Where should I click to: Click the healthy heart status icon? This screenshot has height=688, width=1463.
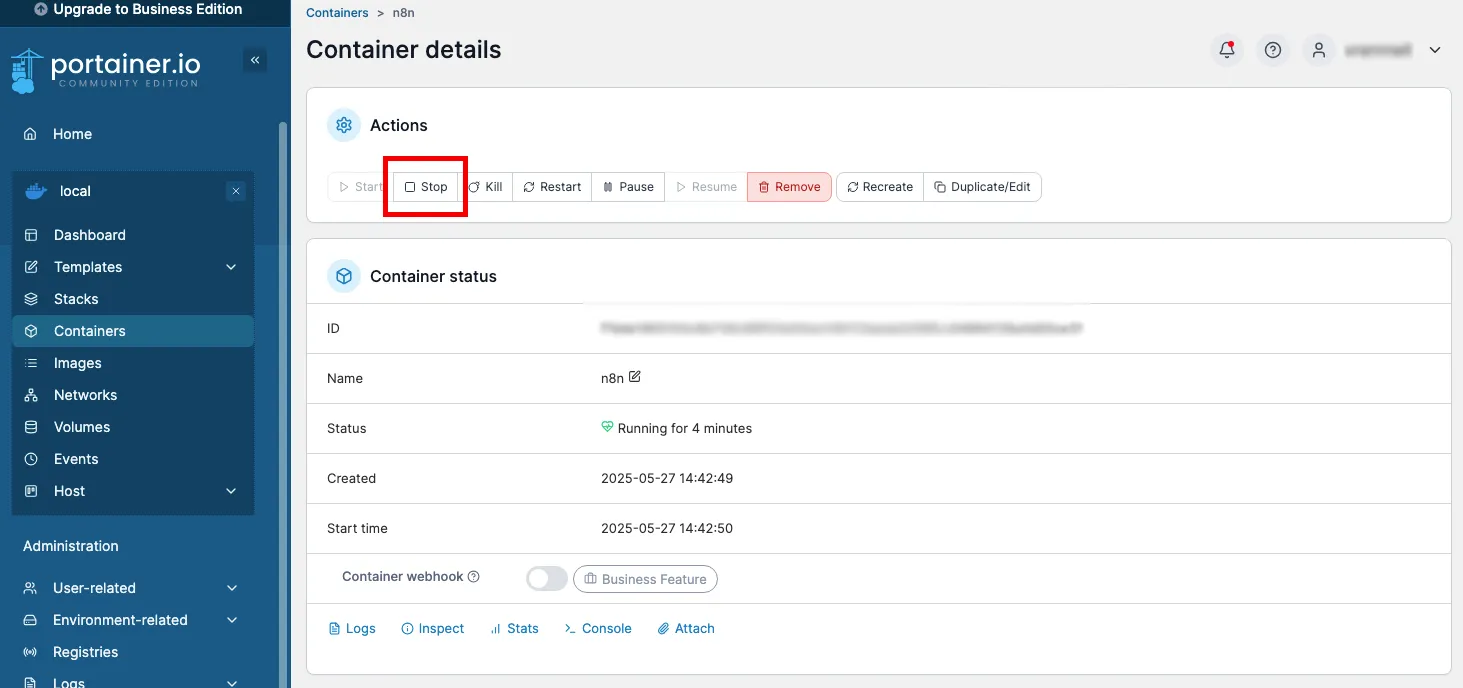click(607, 427)
